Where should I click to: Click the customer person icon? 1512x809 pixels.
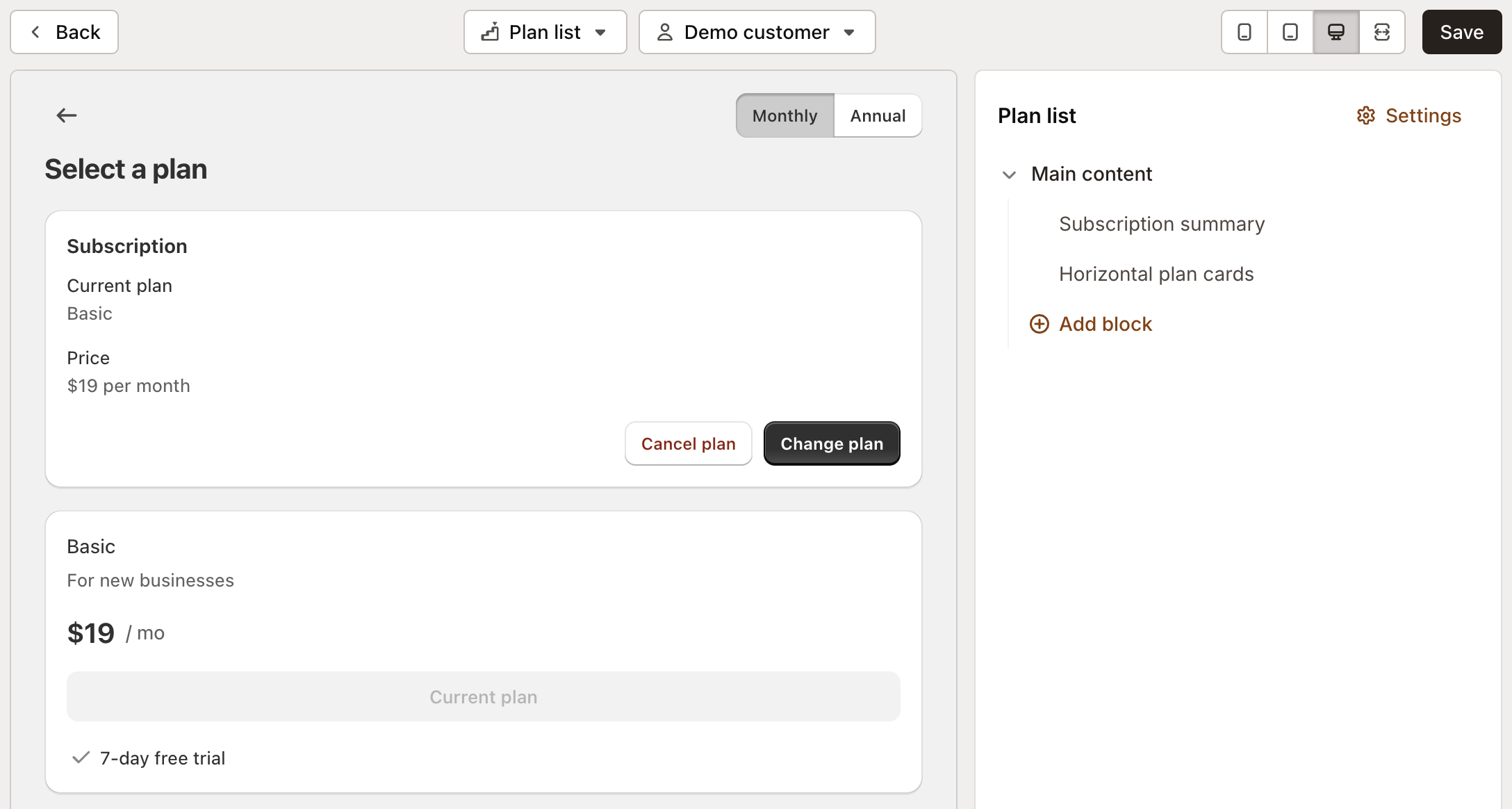pos(665,31)
